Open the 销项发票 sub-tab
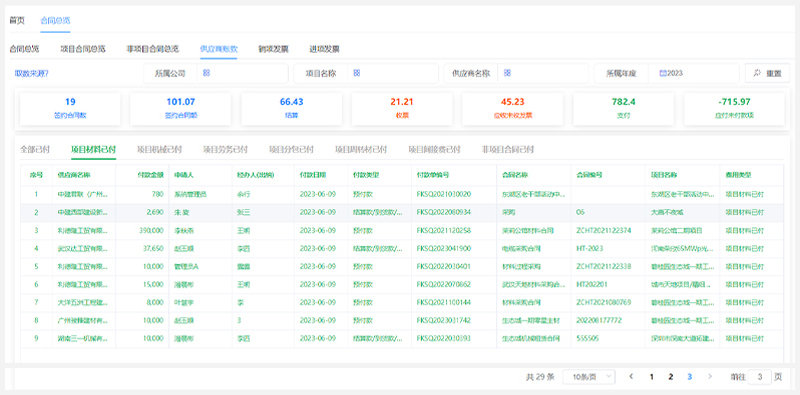 pyautogui.click(x=273, y=49)
